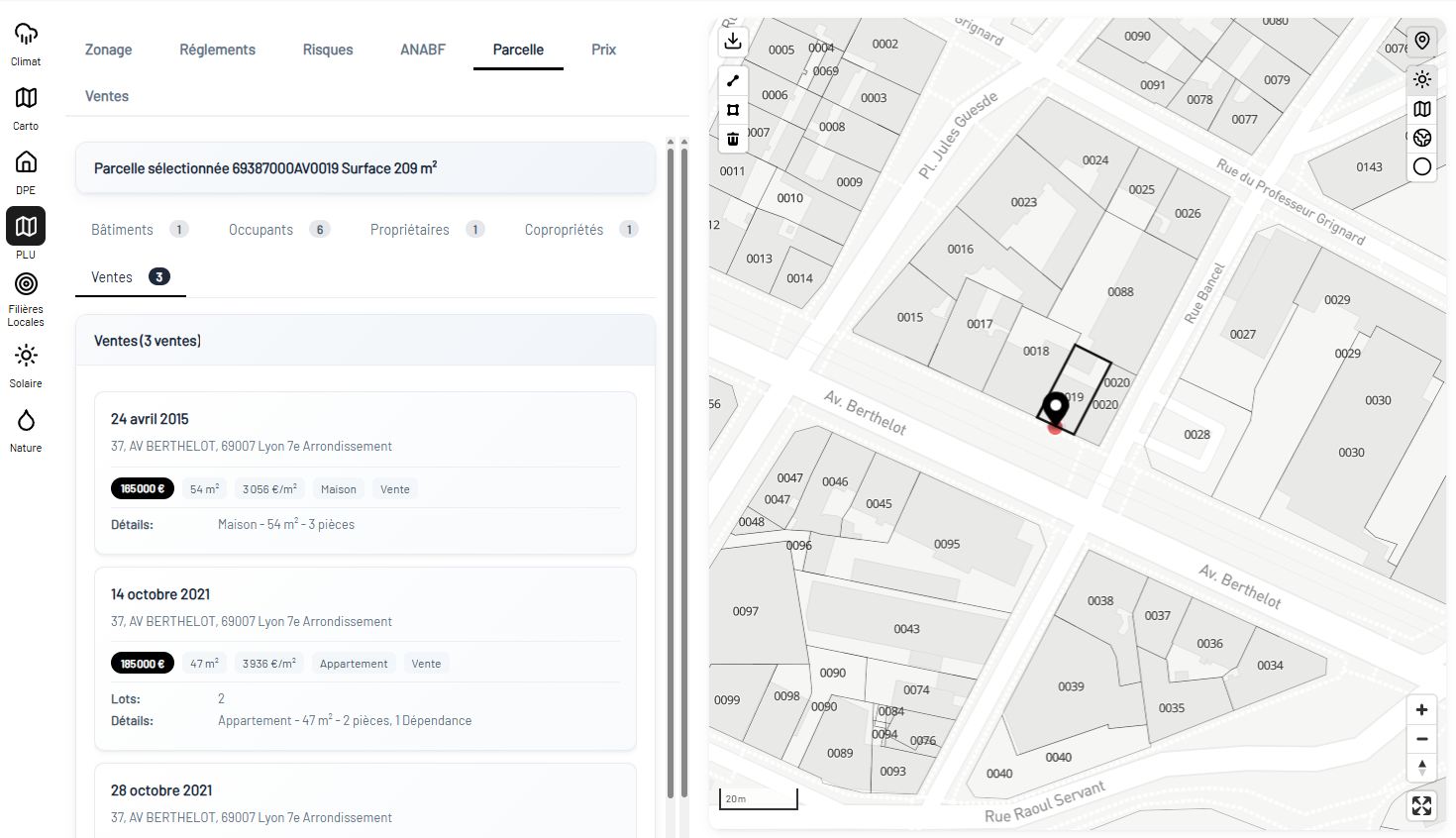Select the PLU sidebar icon

(26, 227)
